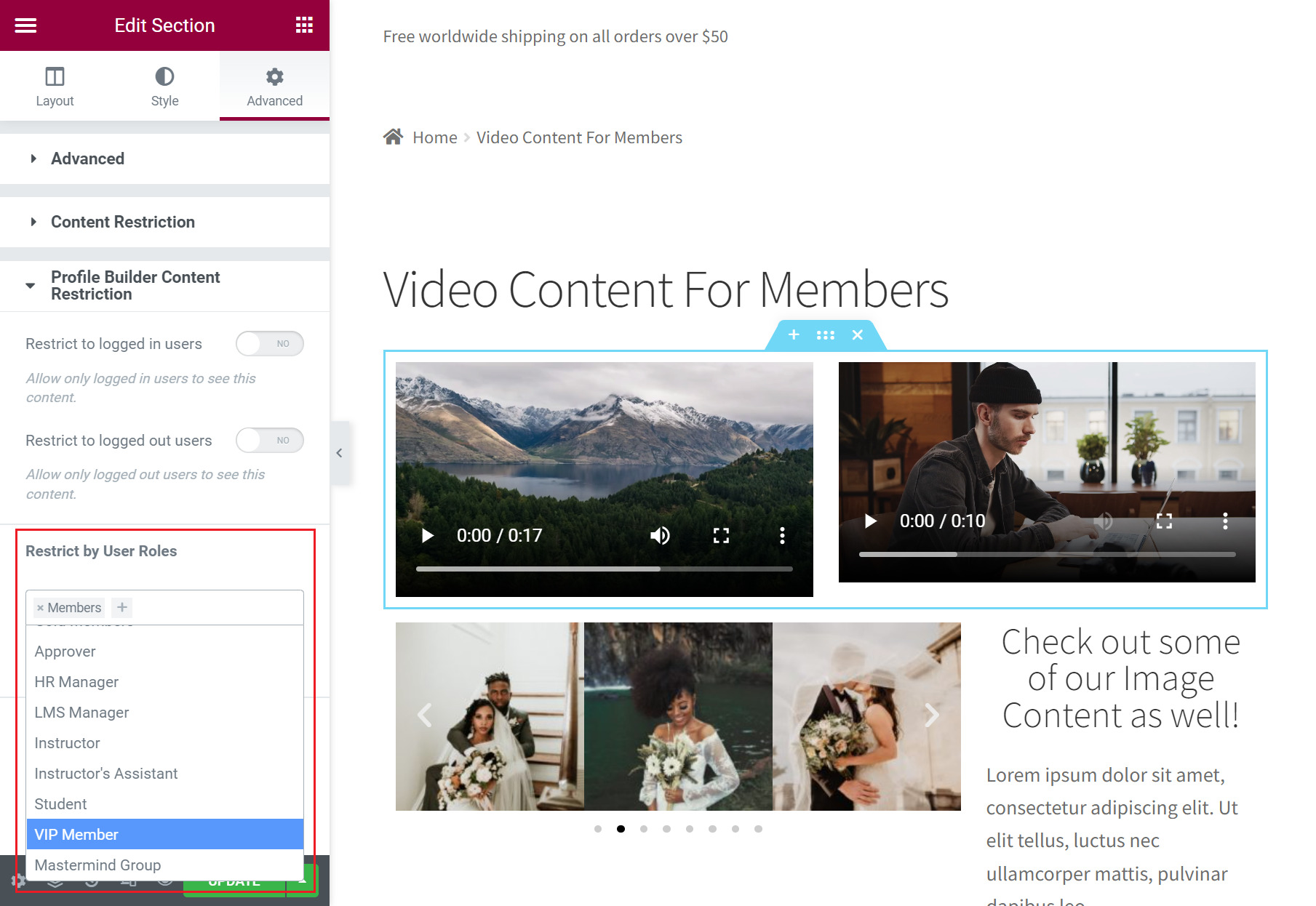Select LMS Manager role option
The image size is (1316, 906).
[x=165, y=713]
